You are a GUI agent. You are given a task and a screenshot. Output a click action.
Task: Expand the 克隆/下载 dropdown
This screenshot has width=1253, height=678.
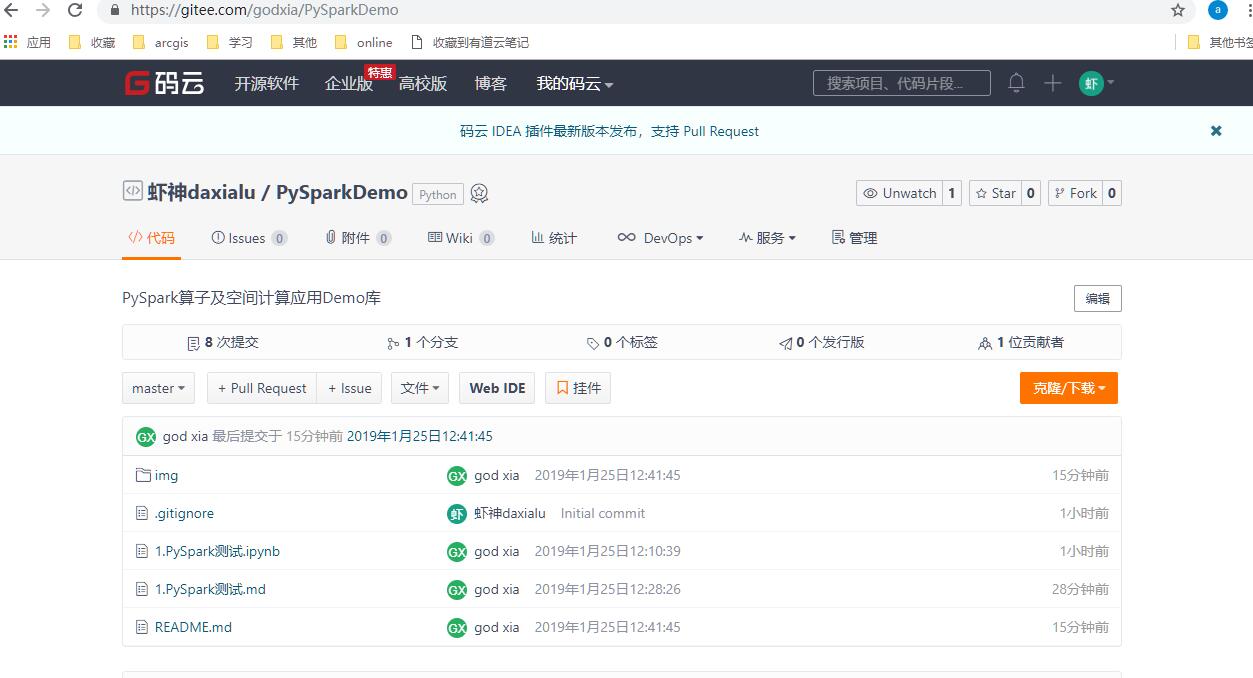[1069, 388]
